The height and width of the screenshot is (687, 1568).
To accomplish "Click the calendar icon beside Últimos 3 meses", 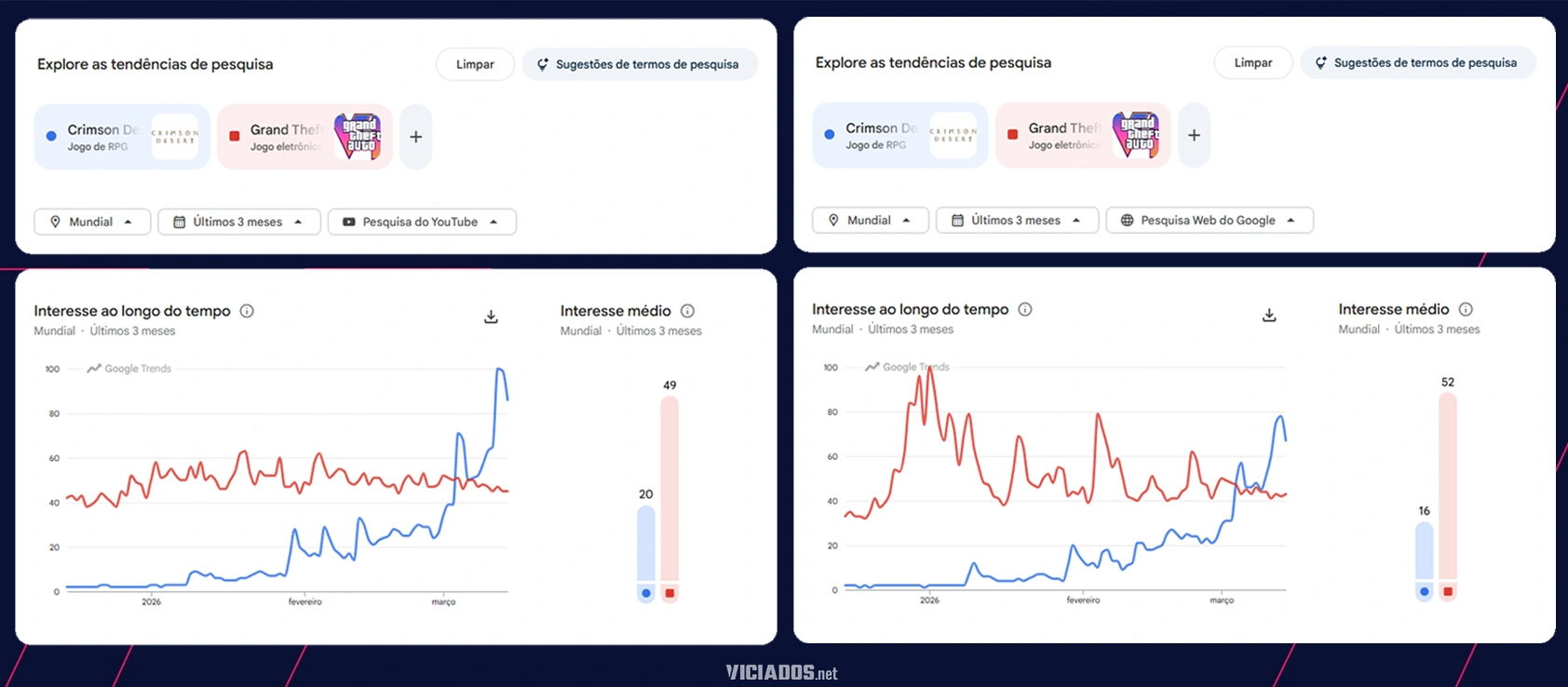I will click(178, 222).
